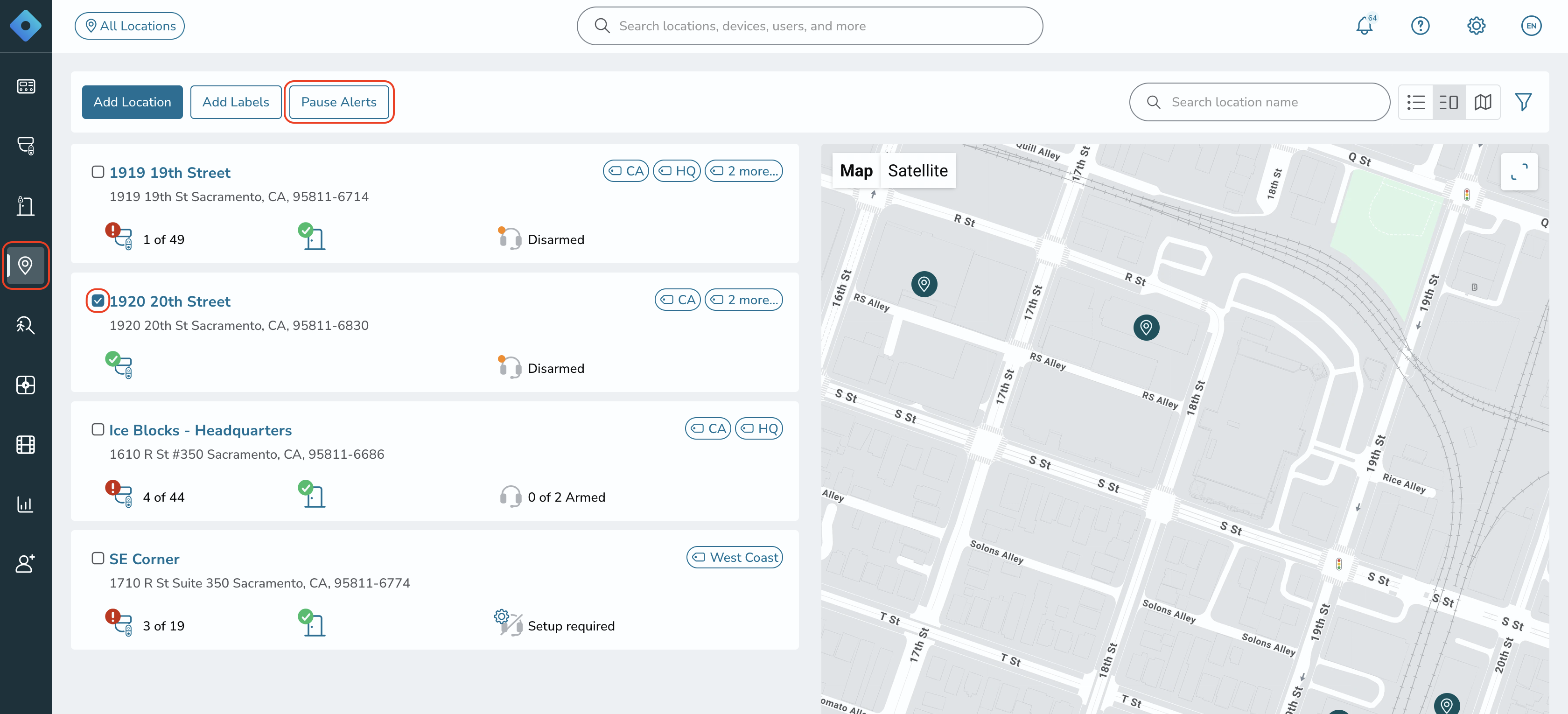Screen dimensions: 1568x714
Task: Open the SE Corner location link
Action: click(x=144, y=560)
